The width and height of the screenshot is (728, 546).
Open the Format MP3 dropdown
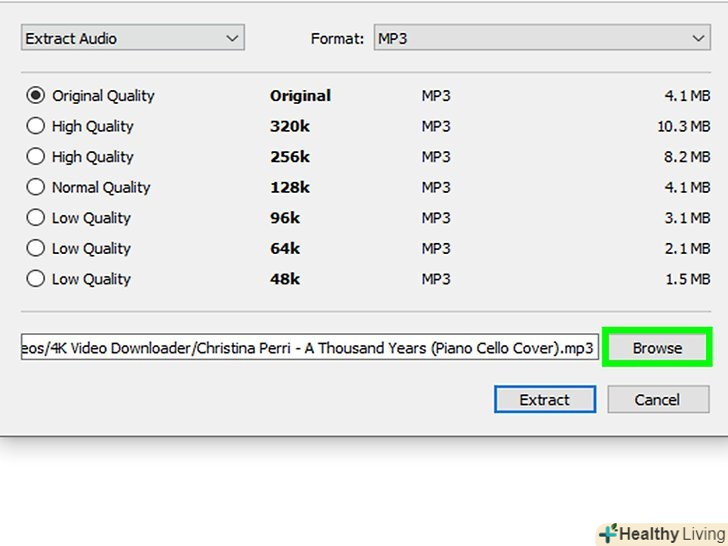[542, 38]
